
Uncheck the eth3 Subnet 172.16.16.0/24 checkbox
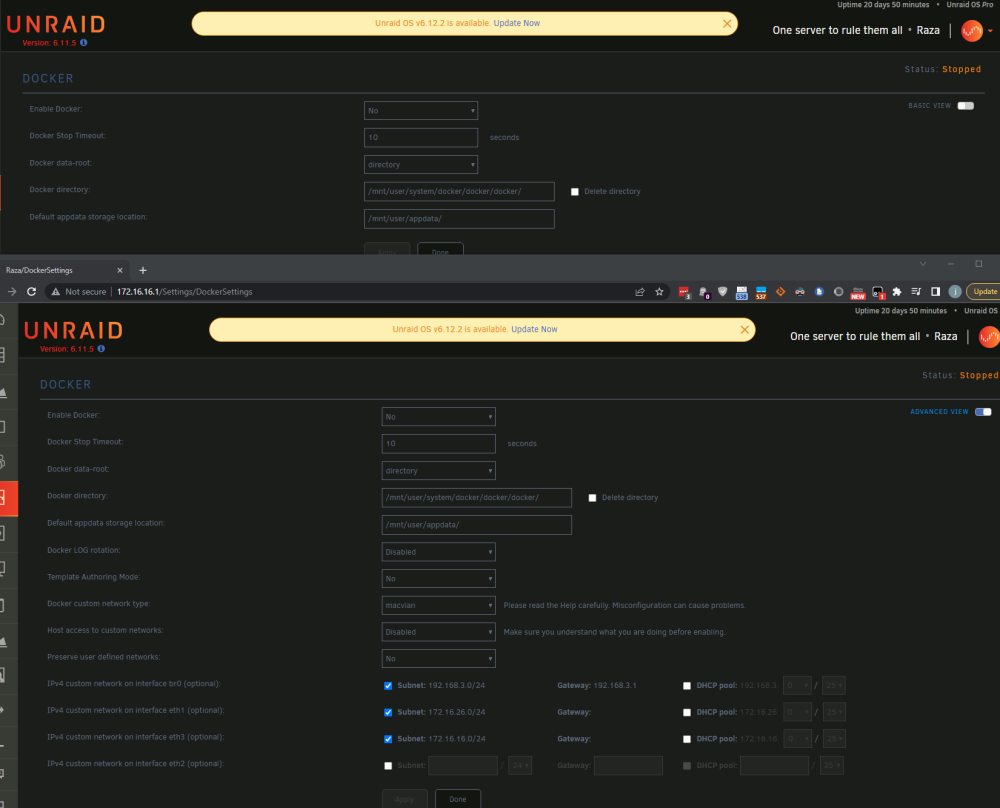pyautogui.click(x=388, y=740)
